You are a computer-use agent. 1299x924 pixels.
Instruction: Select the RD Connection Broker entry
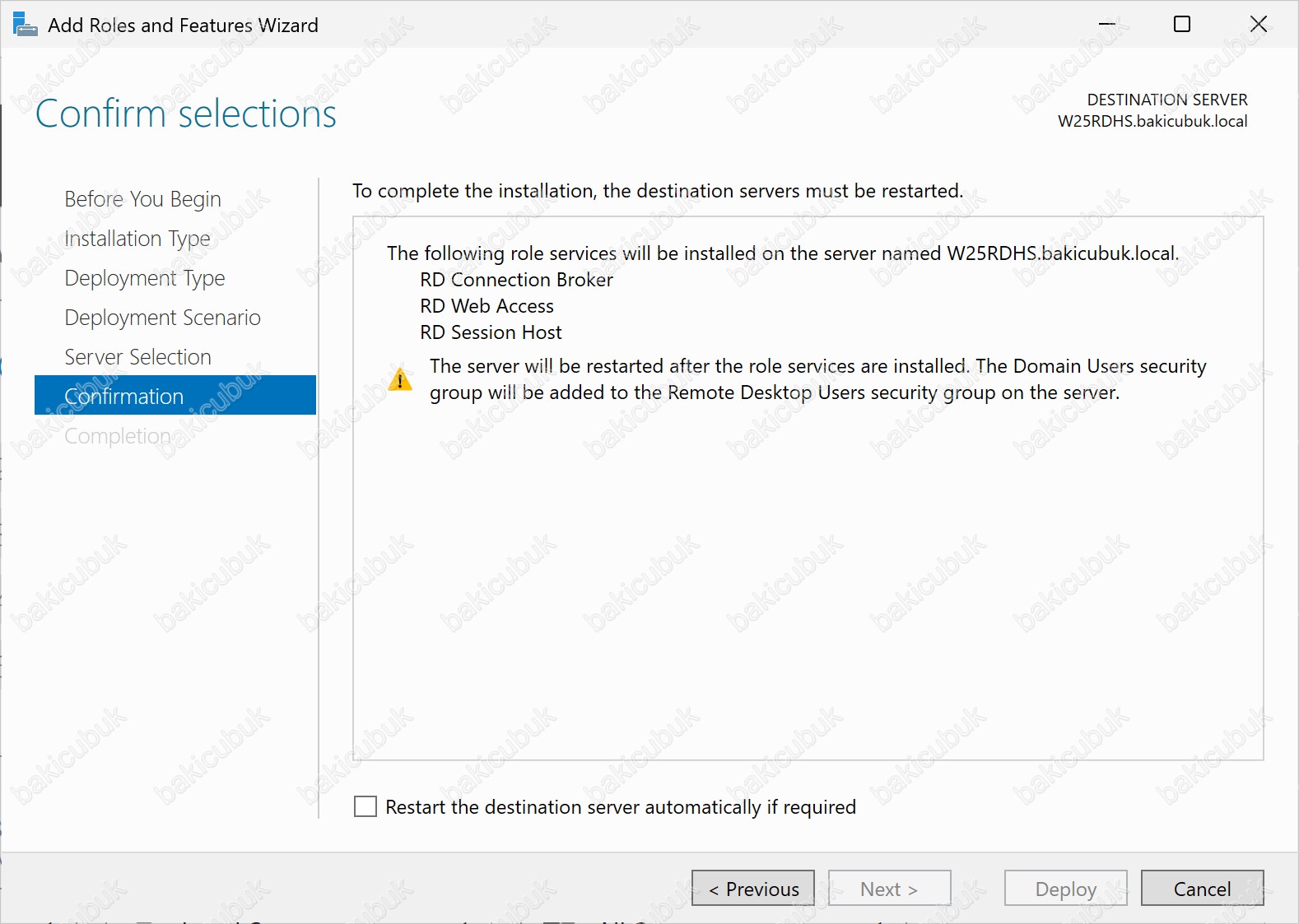[516, 280]
